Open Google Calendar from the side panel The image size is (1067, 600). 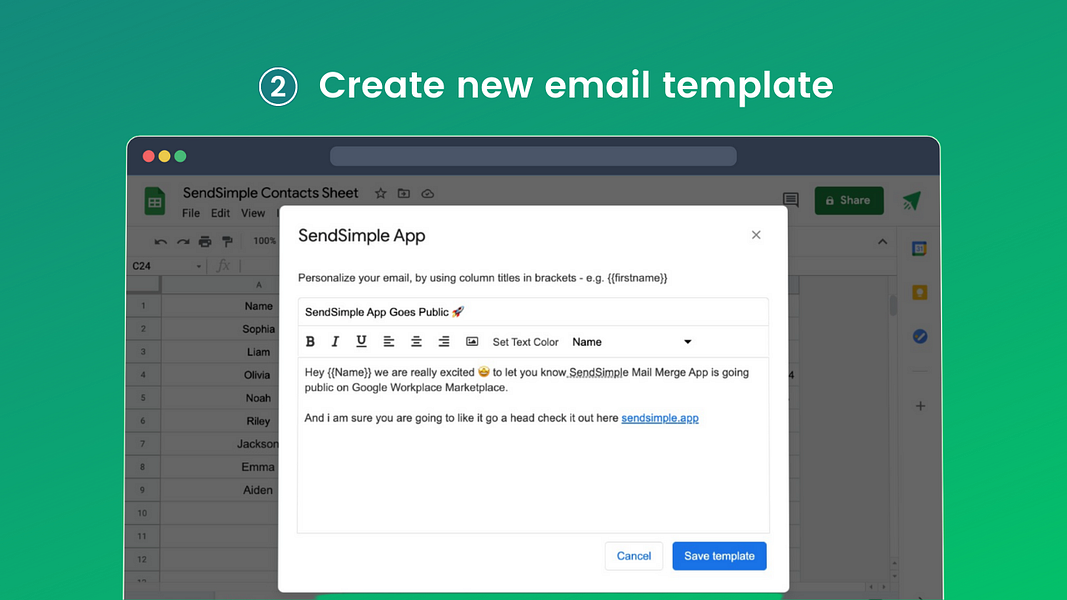tap(919, 249)
